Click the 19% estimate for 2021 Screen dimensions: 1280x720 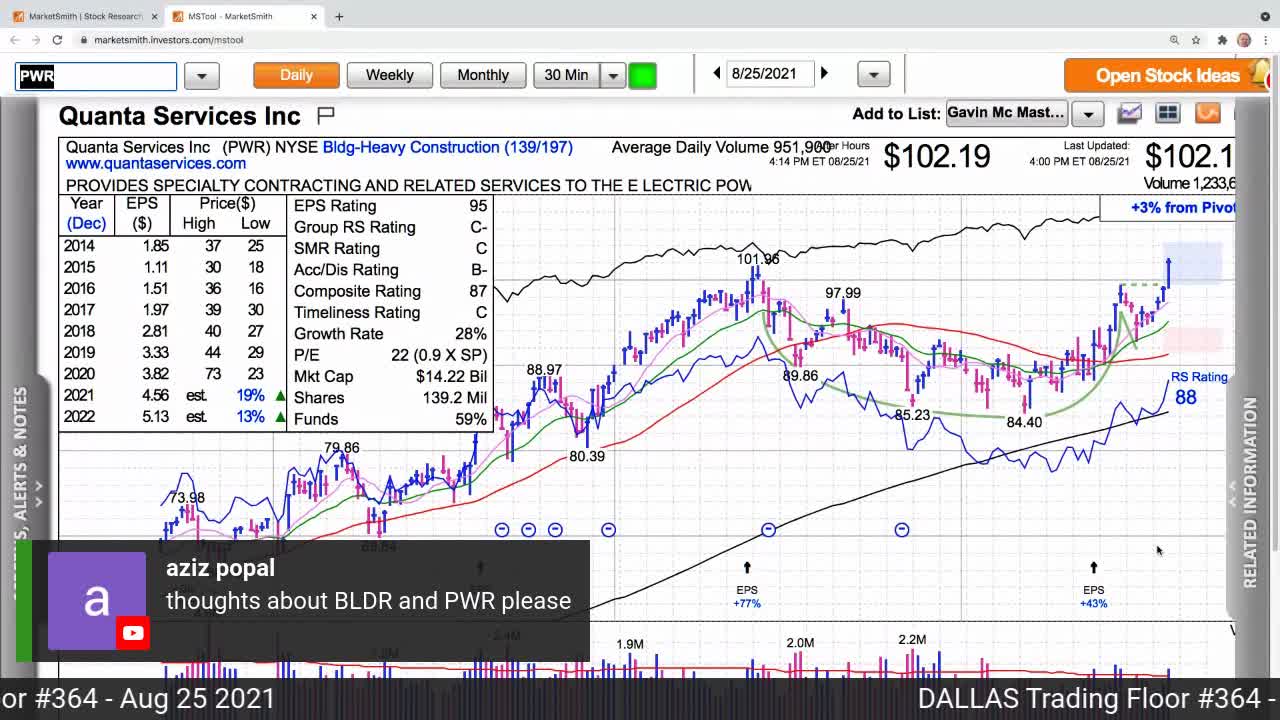click(x=250, y=396)
